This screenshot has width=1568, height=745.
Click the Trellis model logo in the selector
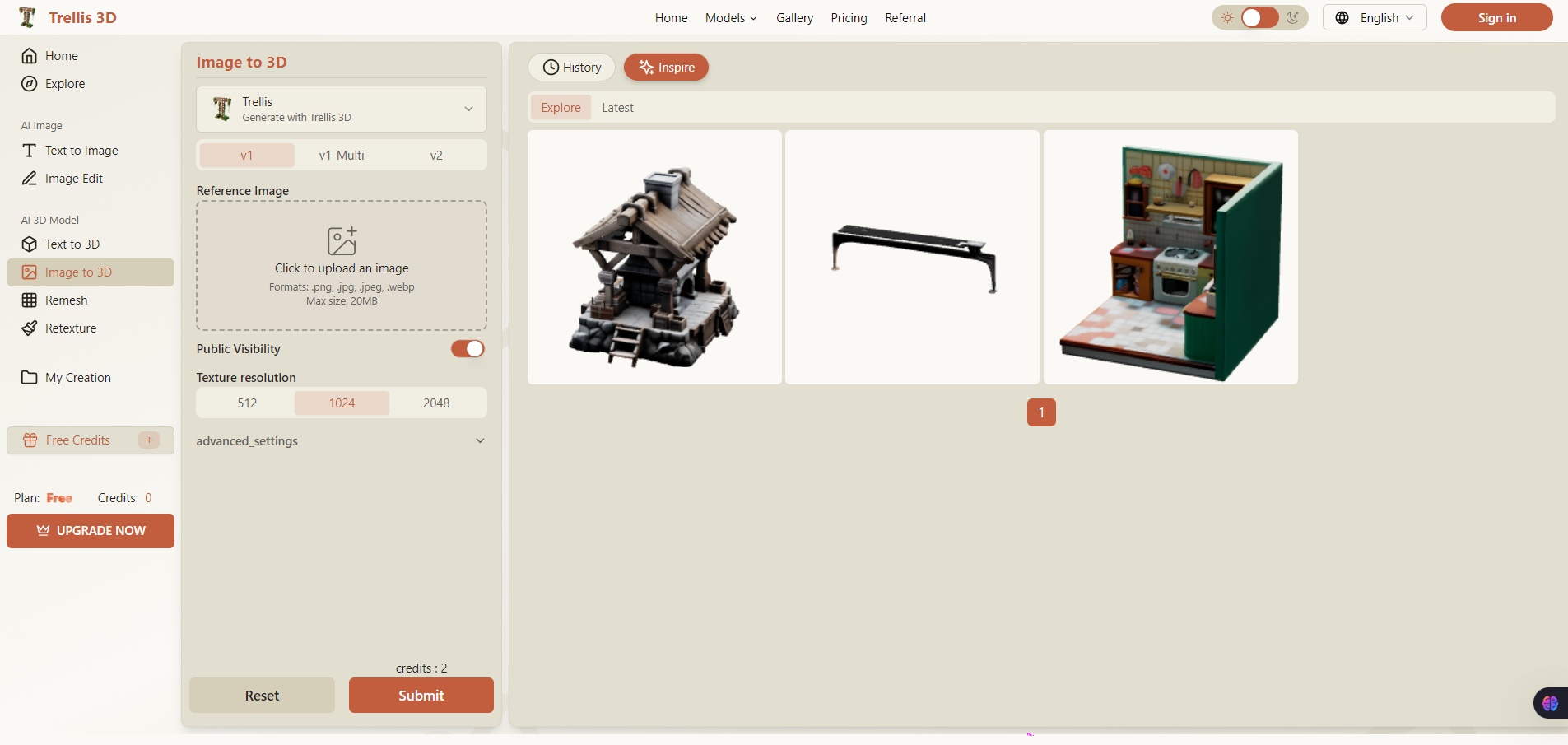pos(222,109)
